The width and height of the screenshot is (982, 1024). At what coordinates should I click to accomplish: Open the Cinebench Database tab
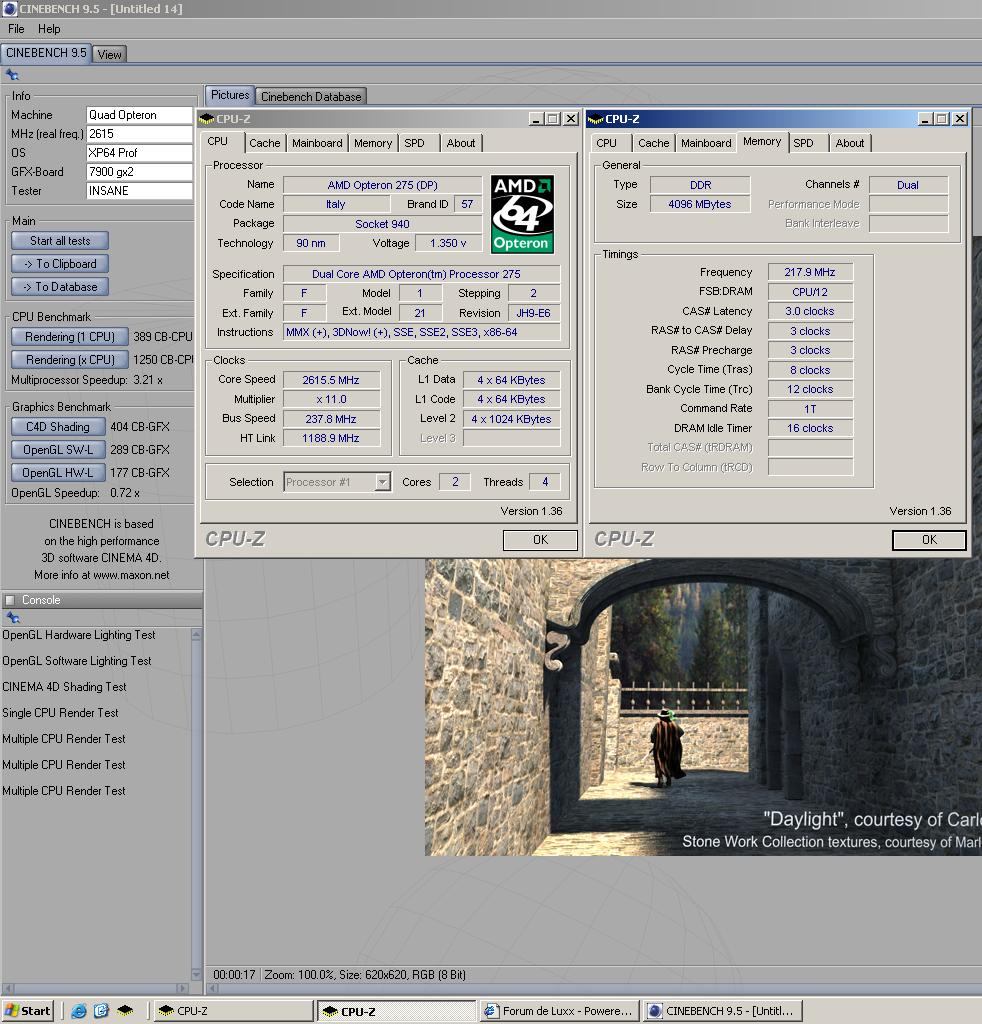point(311,97)
